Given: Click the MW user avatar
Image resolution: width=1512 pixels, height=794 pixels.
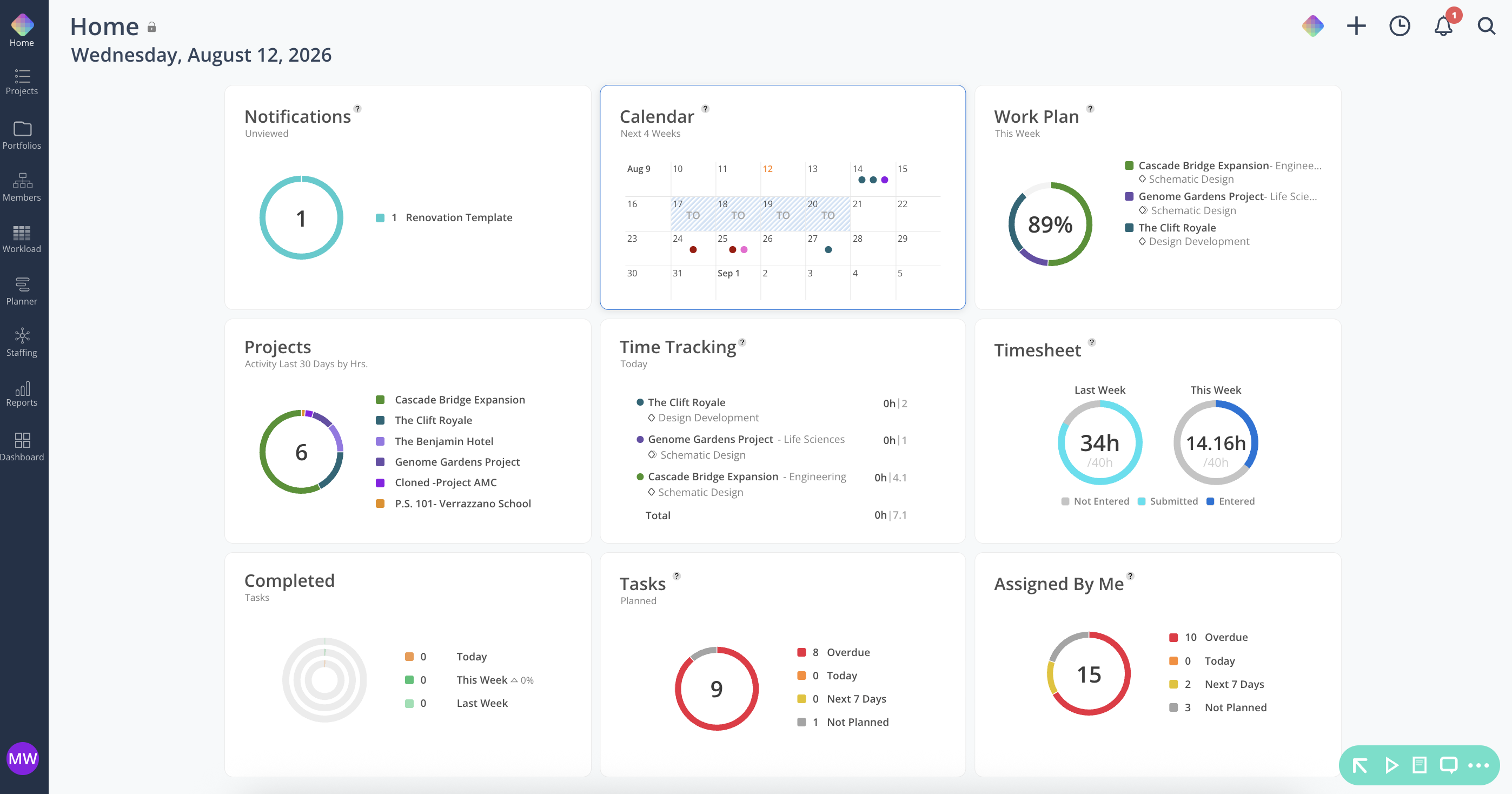Looking at the screenshot, I should coord(22,759).
